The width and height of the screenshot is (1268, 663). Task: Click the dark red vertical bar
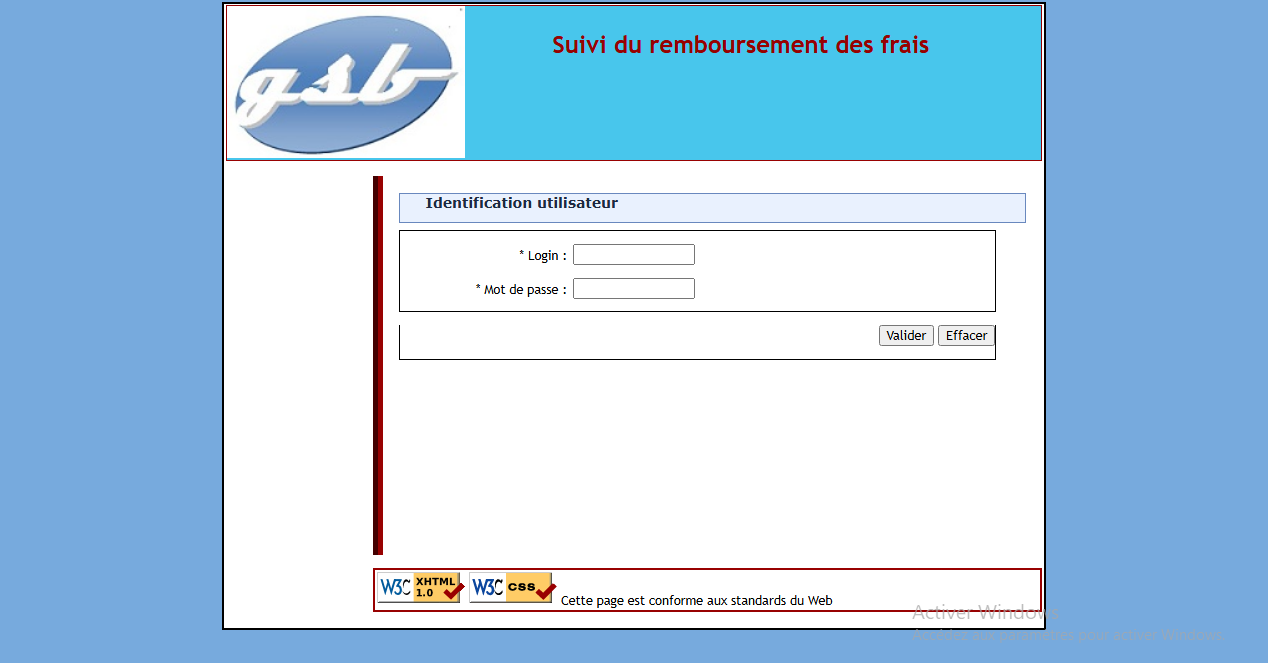click(378, 365)
